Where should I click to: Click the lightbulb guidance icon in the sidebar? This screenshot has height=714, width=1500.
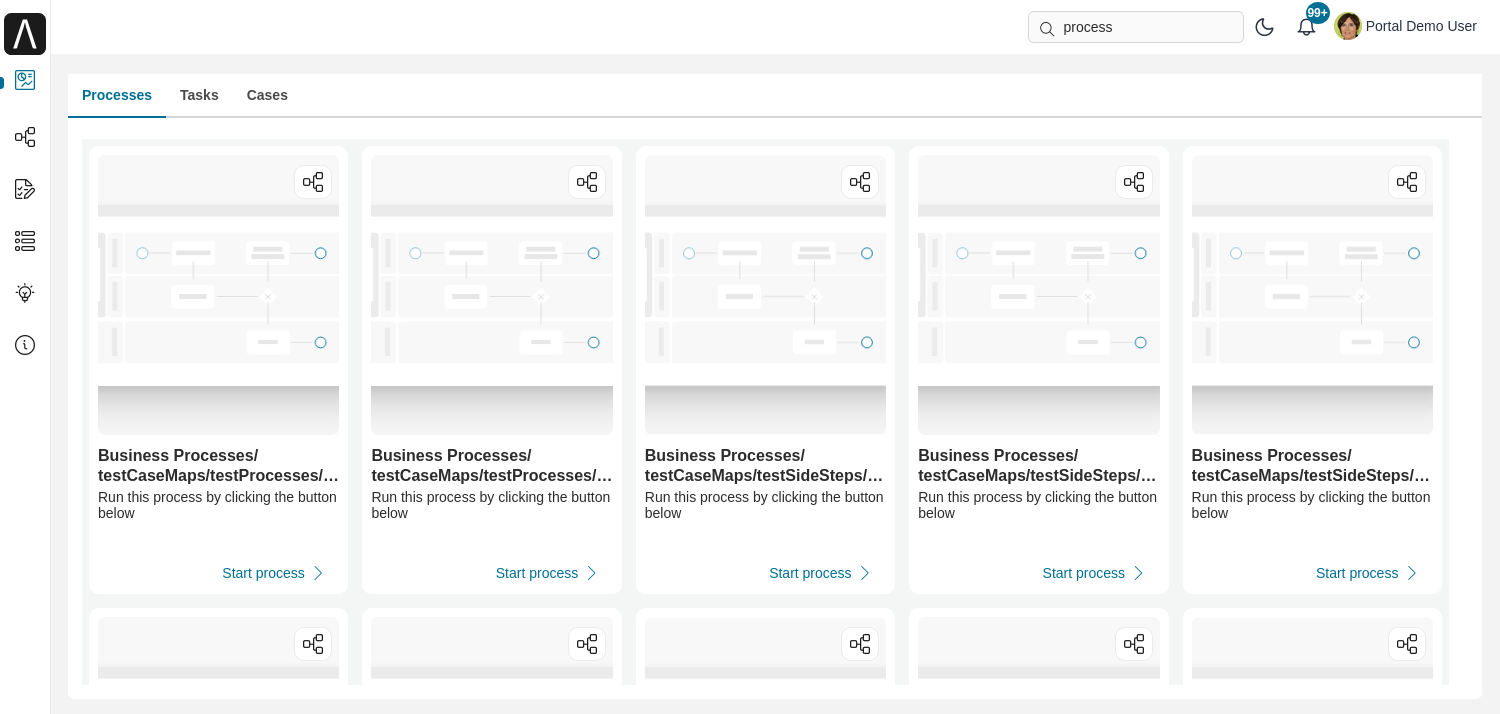tap(25, 293)
